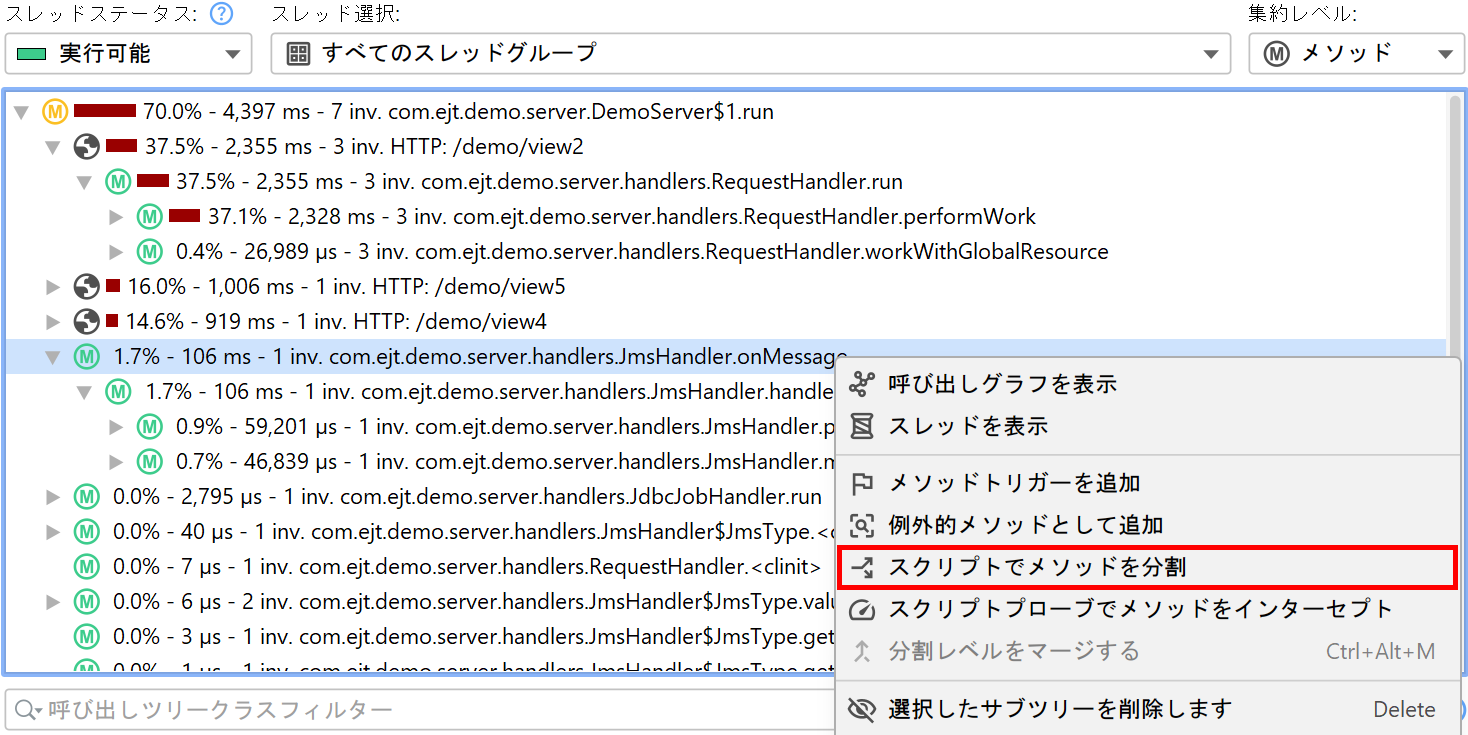Click the globe icon for HTTP: /demo/view4
This screenshot has height=735, width=1468.
(87, 322)
